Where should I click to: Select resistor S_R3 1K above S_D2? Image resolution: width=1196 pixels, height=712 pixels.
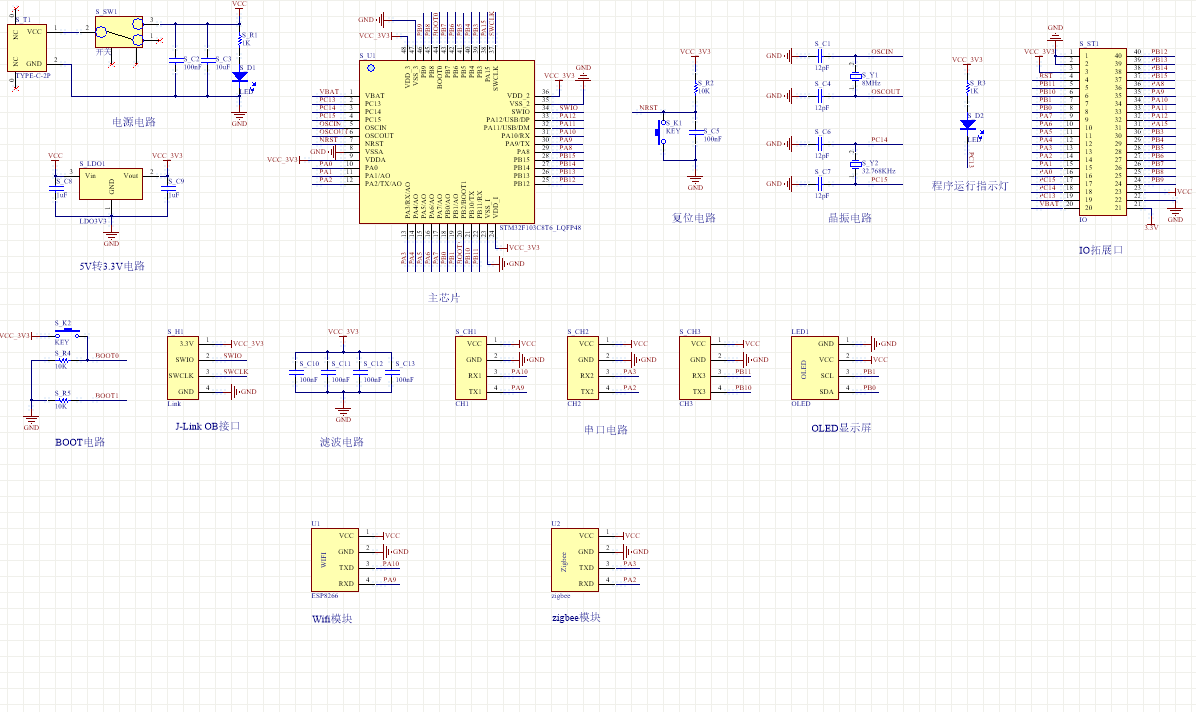968,89
